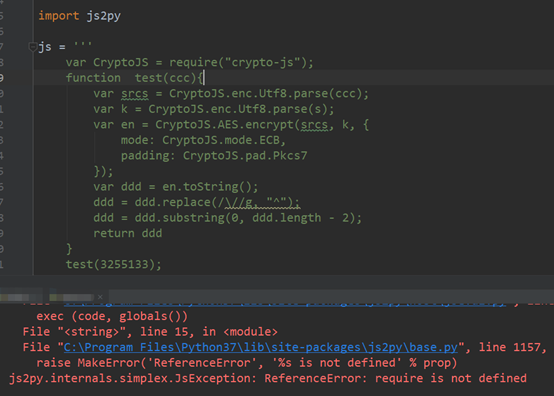Click the return ddd statement

(128, 234)
